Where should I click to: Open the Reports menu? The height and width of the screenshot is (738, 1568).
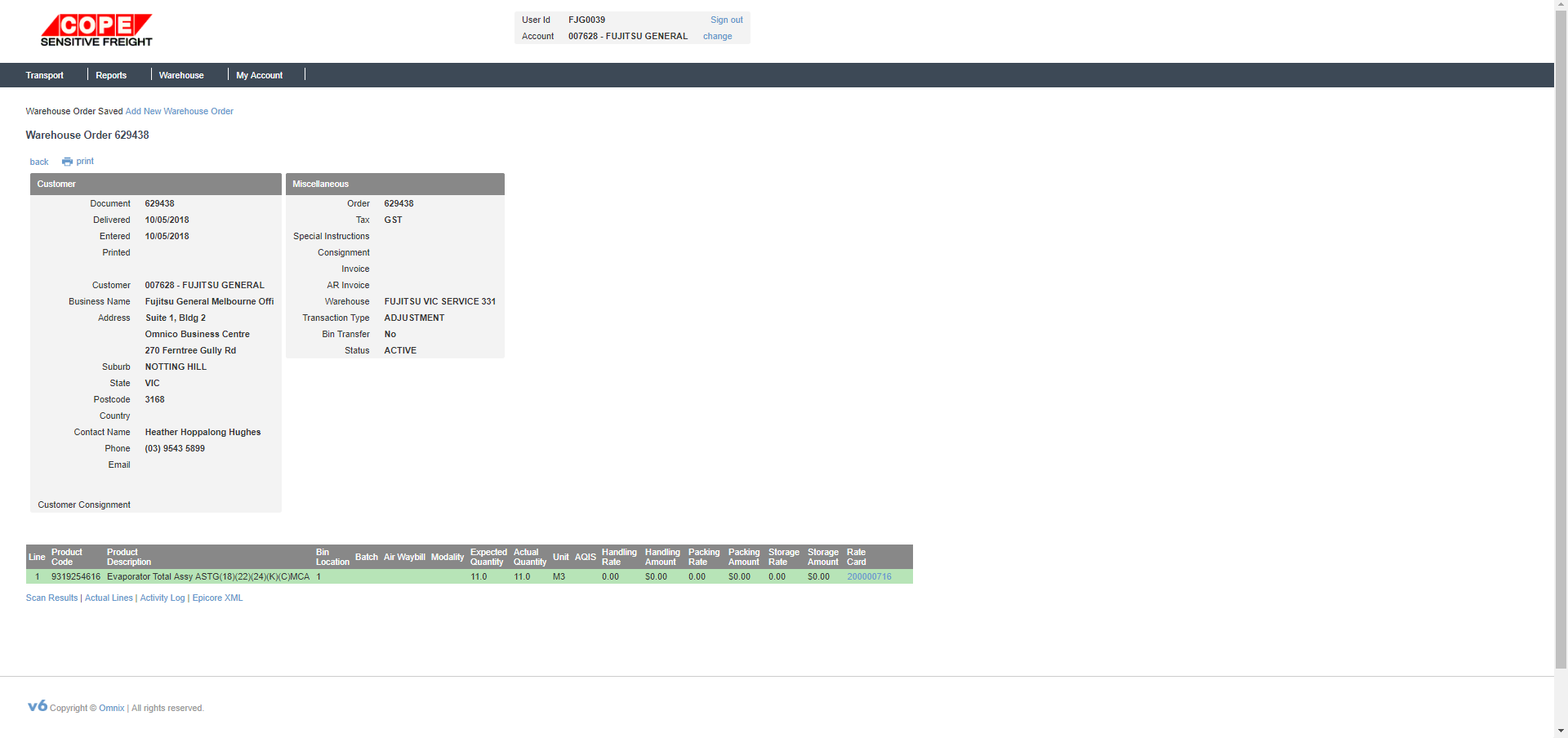point(111,75)
